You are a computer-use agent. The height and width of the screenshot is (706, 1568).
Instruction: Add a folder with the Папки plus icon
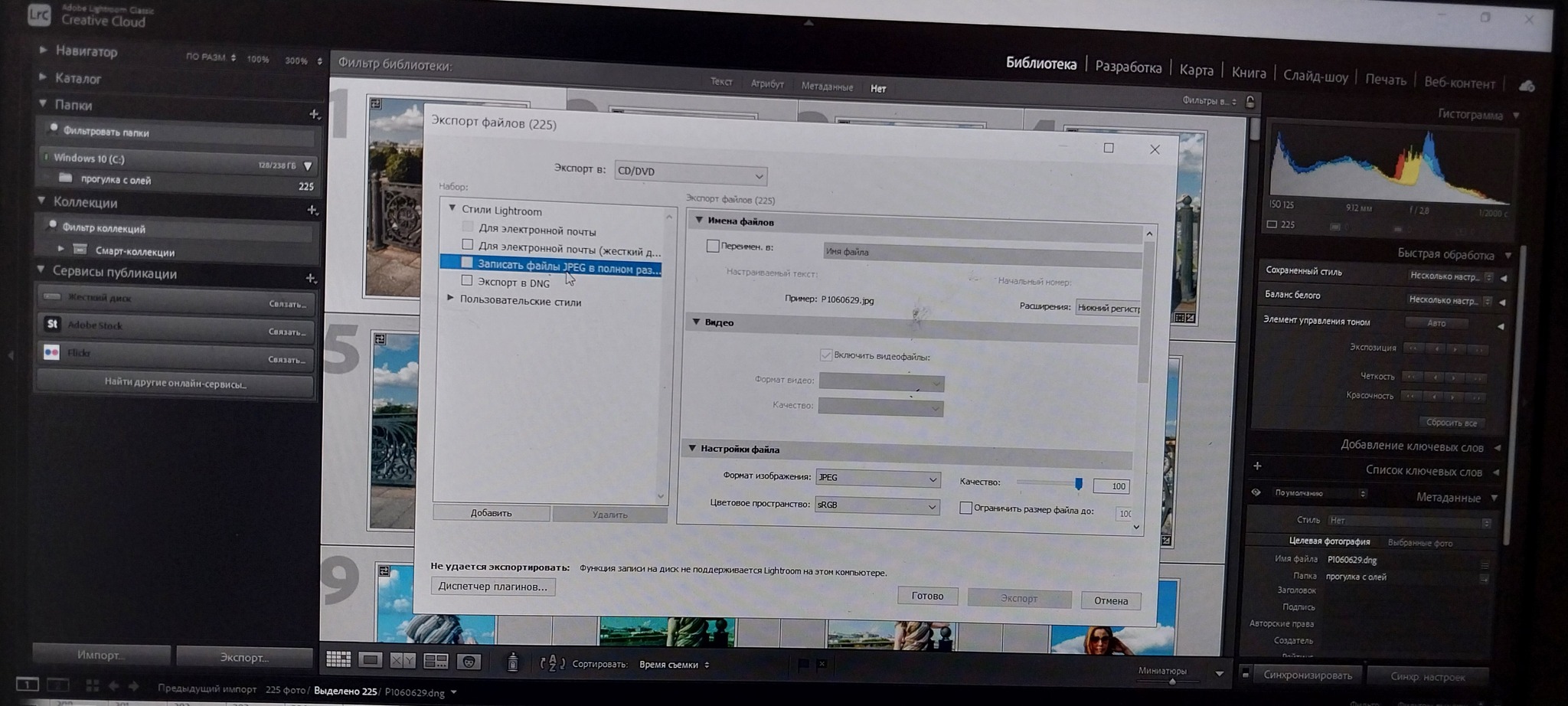pyautogui.click(x=314, y=114)
